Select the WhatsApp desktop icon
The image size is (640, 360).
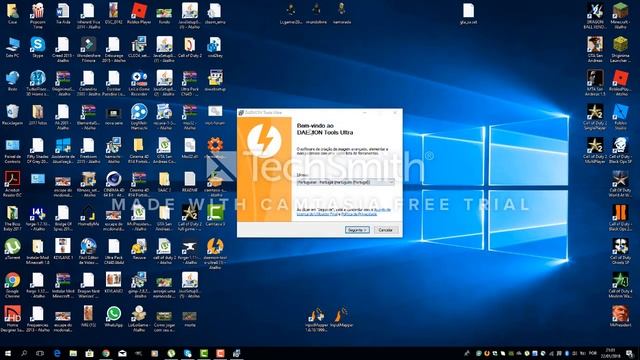(x=113, y=316)
